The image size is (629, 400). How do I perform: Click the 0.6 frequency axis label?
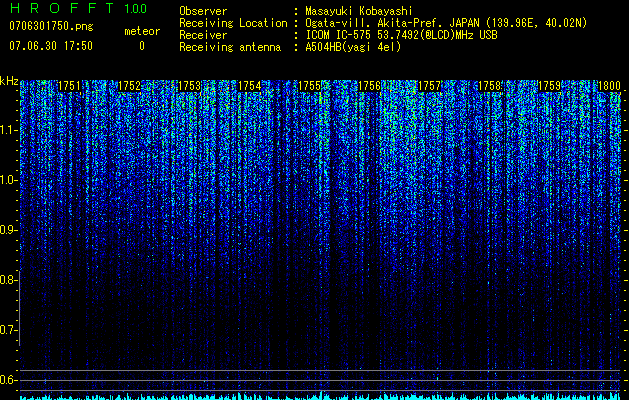(8, 380)
